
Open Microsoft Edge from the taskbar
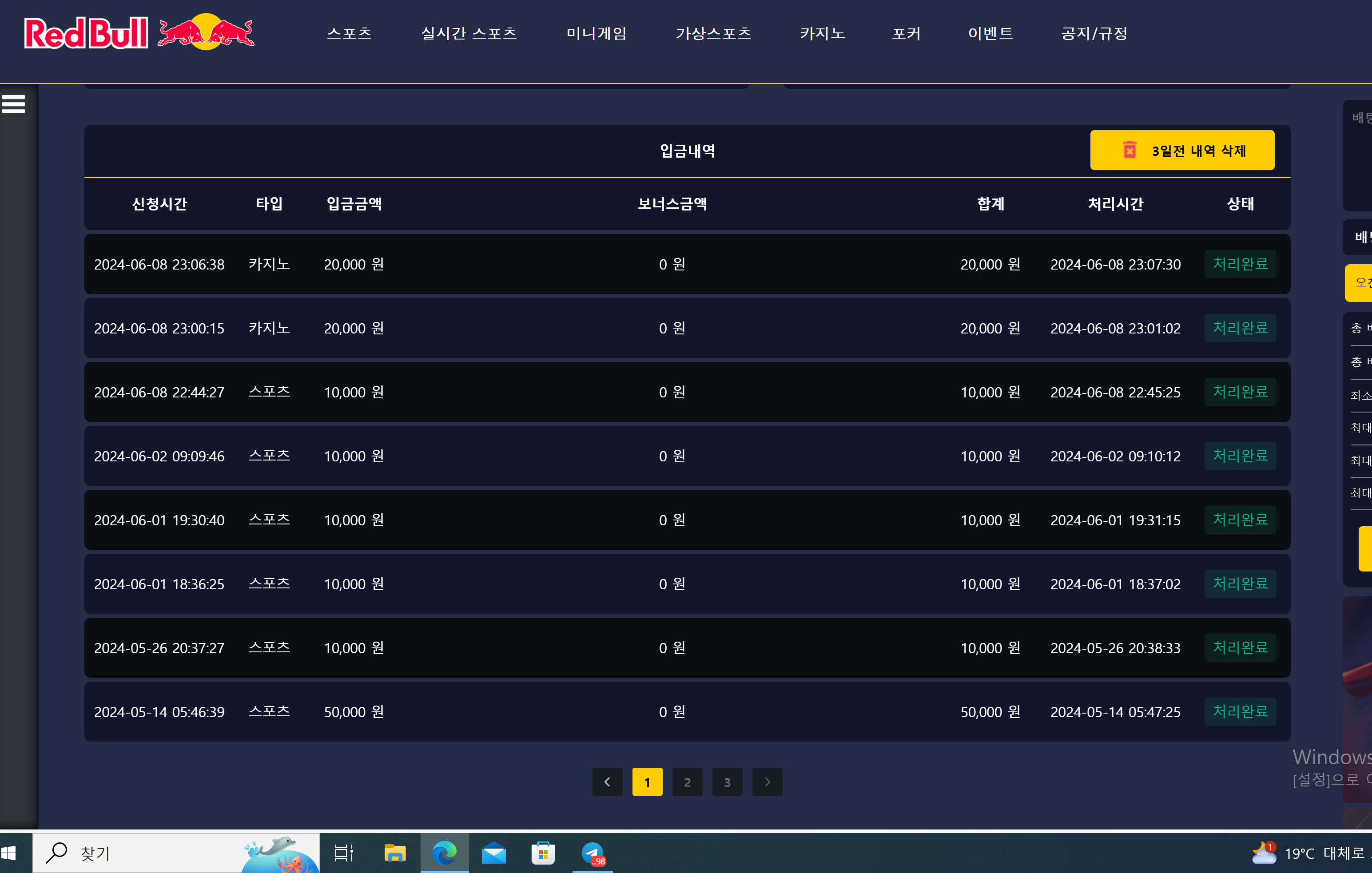pyautogui.click(x=444, y=853)
